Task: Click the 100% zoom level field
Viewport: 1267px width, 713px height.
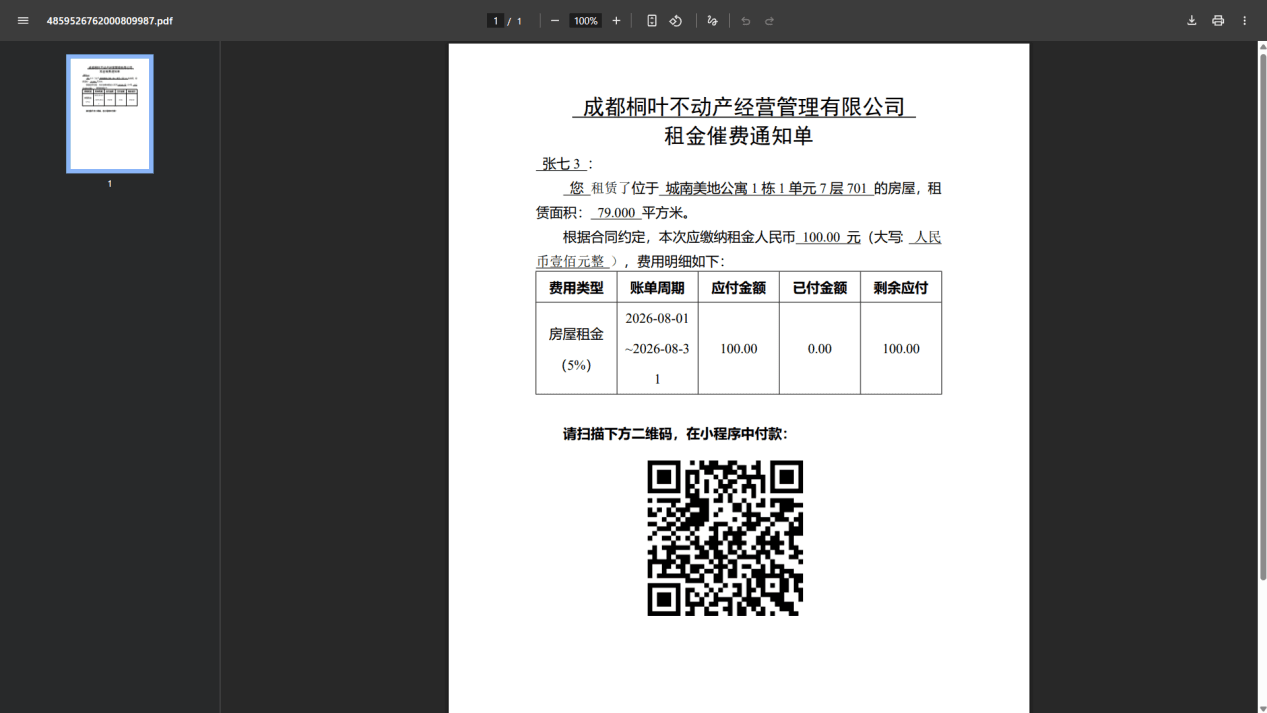Action: coord(585,20)
